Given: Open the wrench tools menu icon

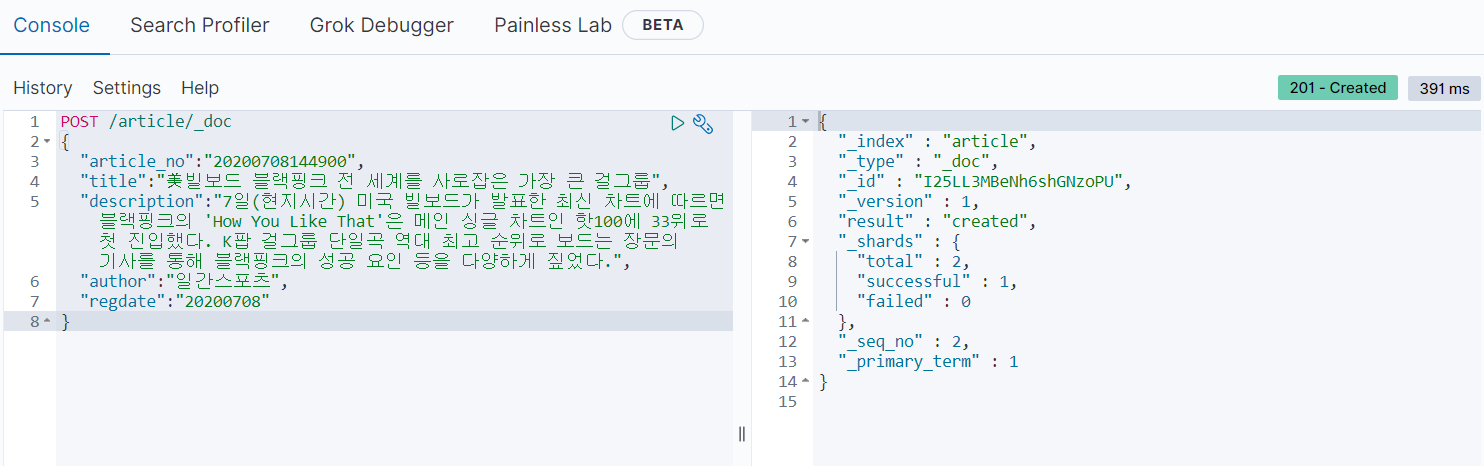Looking at the screenshot, I should click(x=703, y=123).
